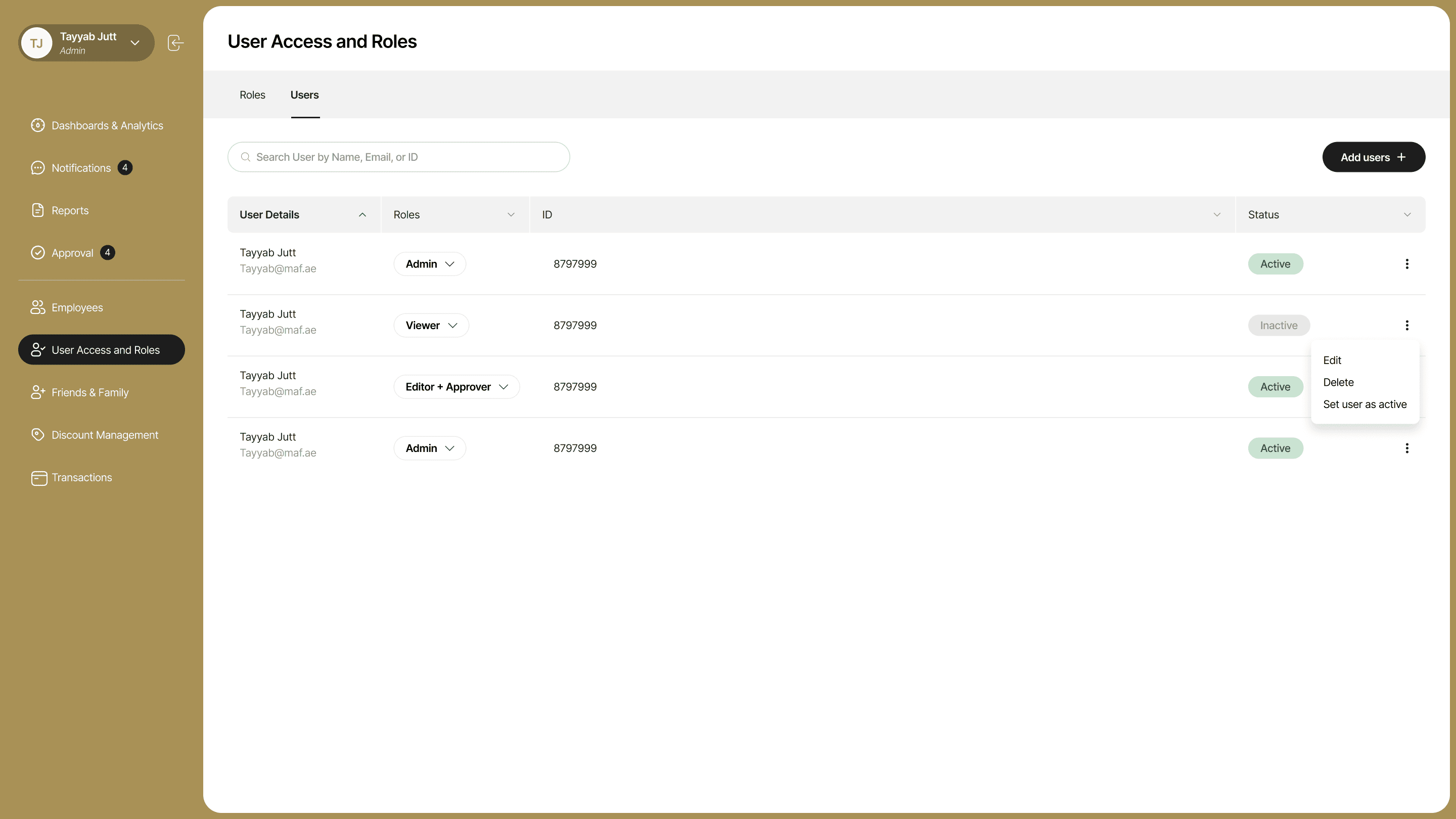The width and height of the screenshot is (1456, 819).
Task: Click the search magnifier icon
Action: (x=245, y=157)
